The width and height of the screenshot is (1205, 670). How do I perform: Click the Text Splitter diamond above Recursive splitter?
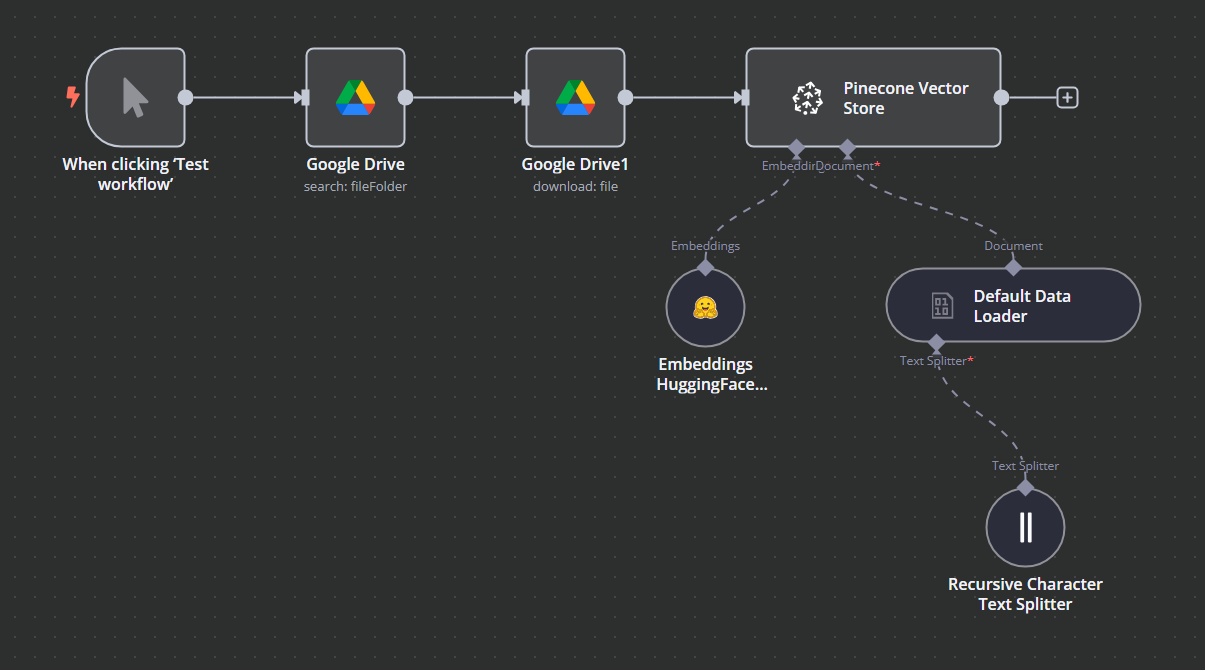1025,486
